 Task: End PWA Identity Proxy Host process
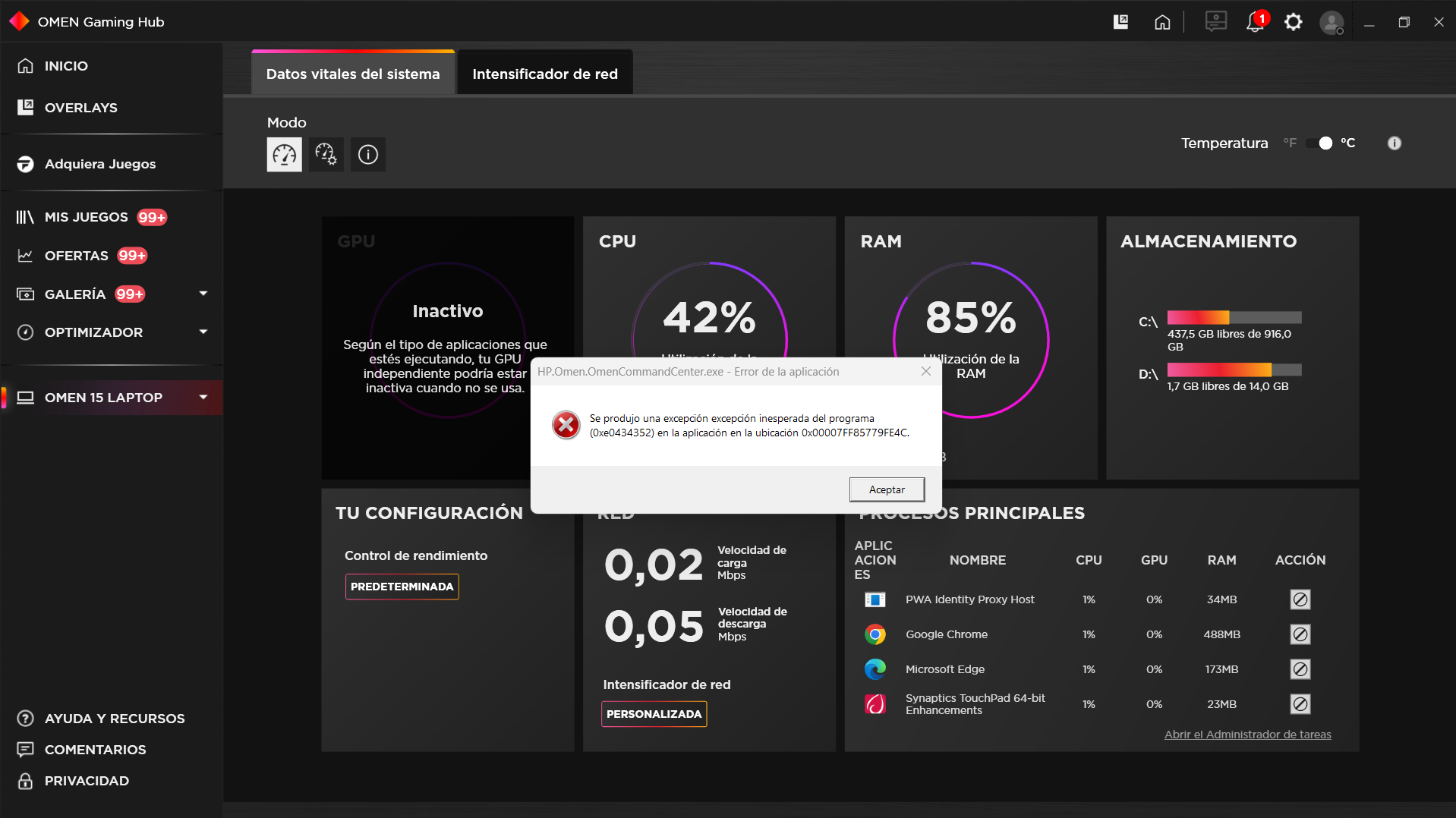click(x=1300, y=599)
